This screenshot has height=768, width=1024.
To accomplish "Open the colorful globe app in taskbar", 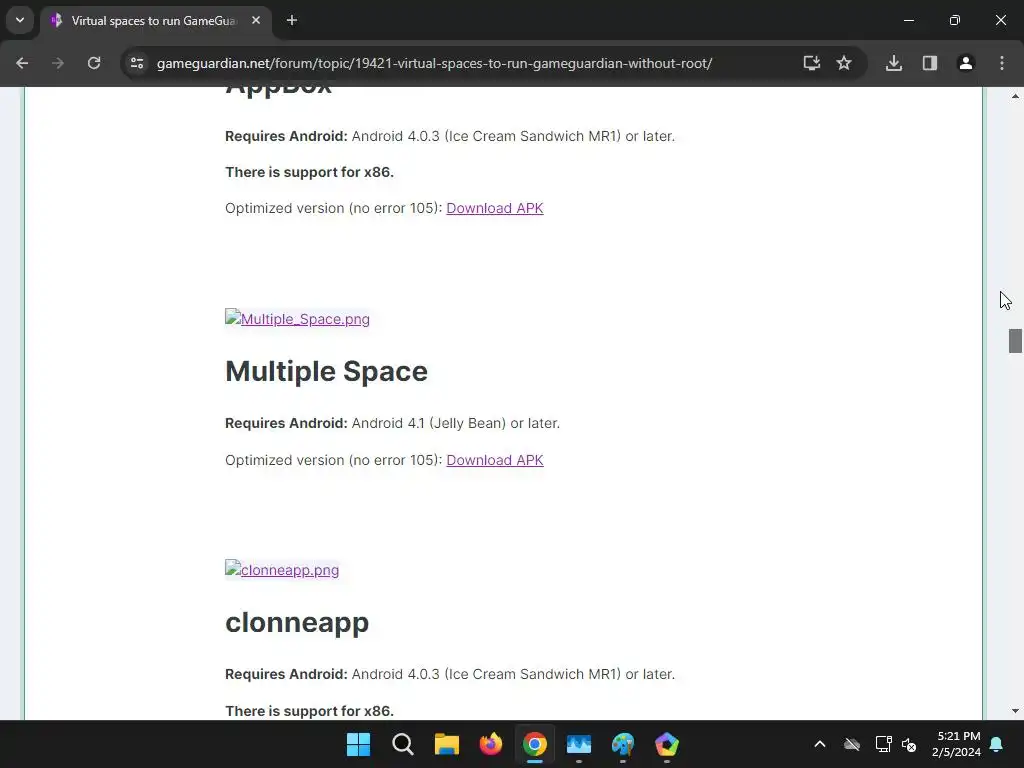I will click(623, 744).
